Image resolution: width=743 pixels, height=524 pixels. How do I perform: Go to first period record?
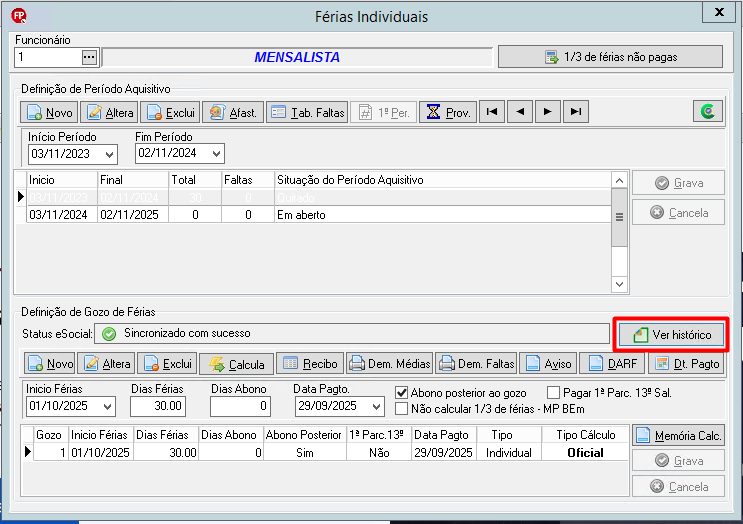tap(492, 112)
